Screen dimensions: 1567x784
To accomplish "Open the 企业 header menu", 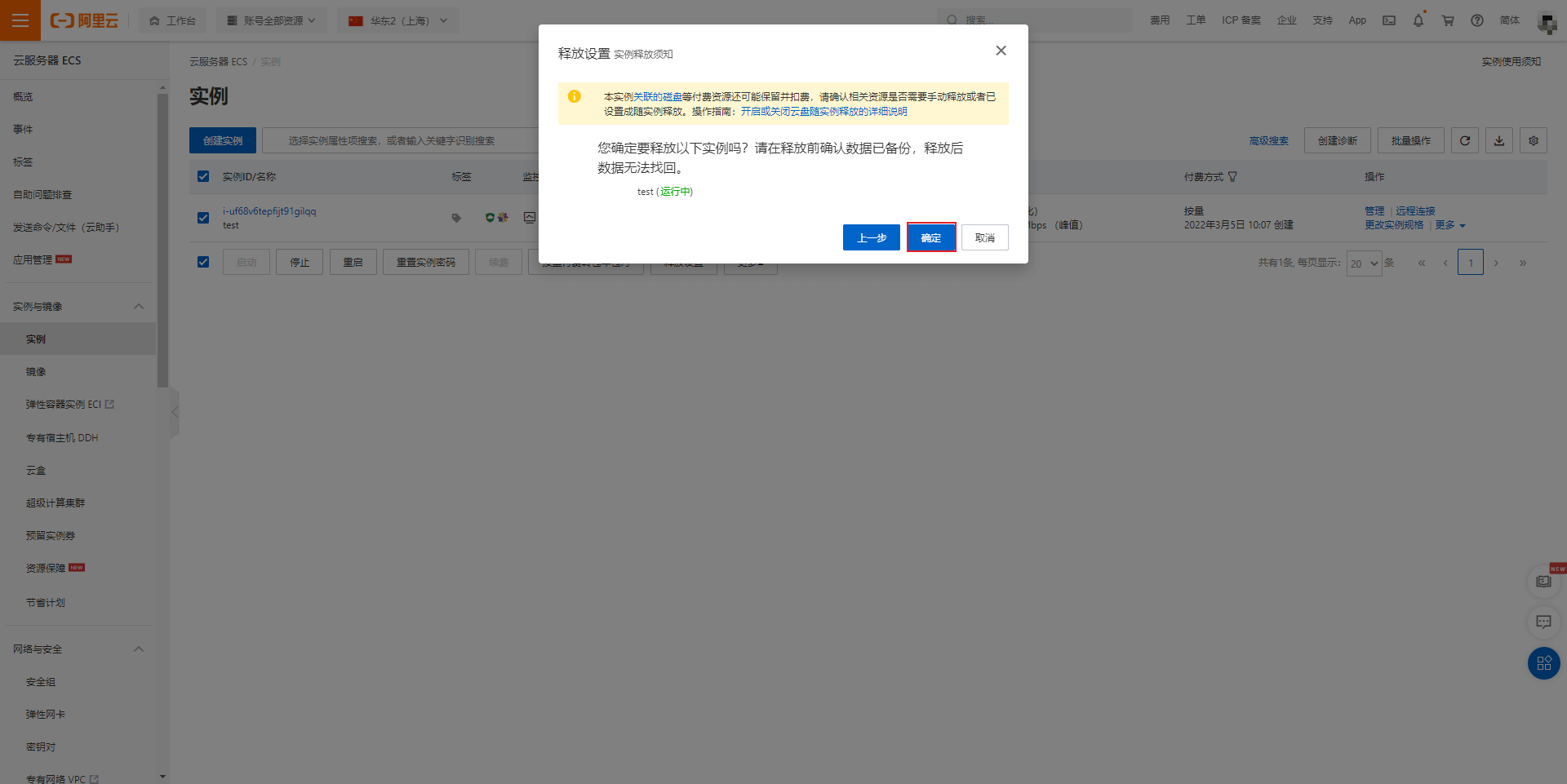I will tap(1287, 20).
